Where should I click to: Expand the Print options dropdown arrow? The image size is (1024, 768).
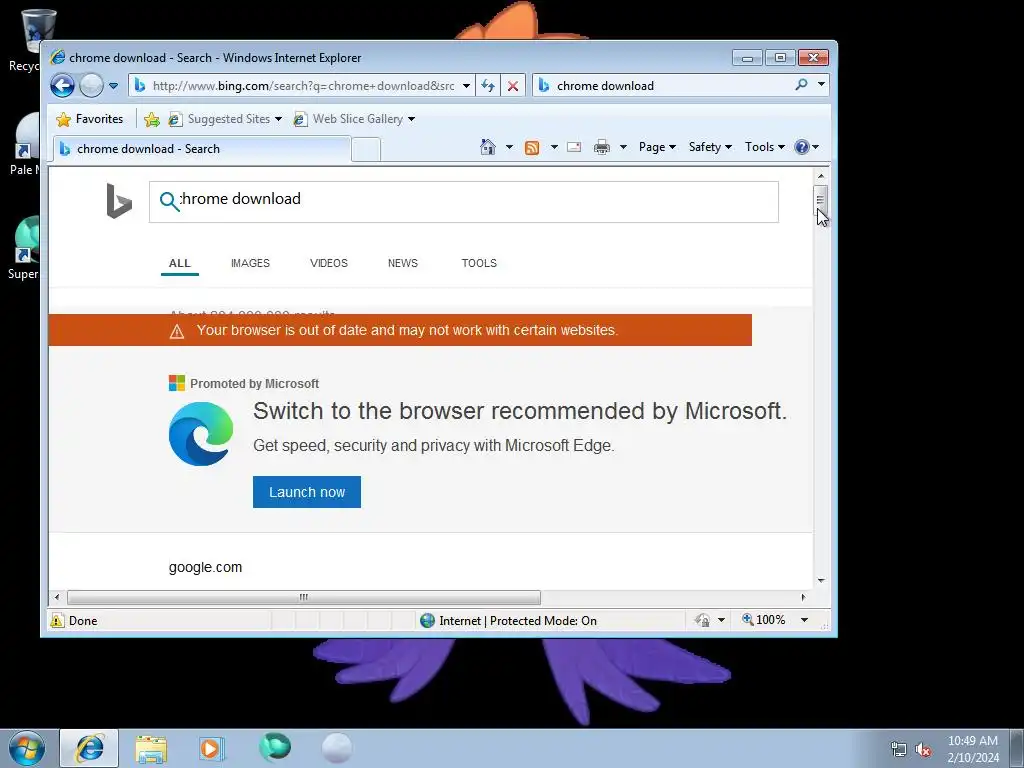(623, 147)
